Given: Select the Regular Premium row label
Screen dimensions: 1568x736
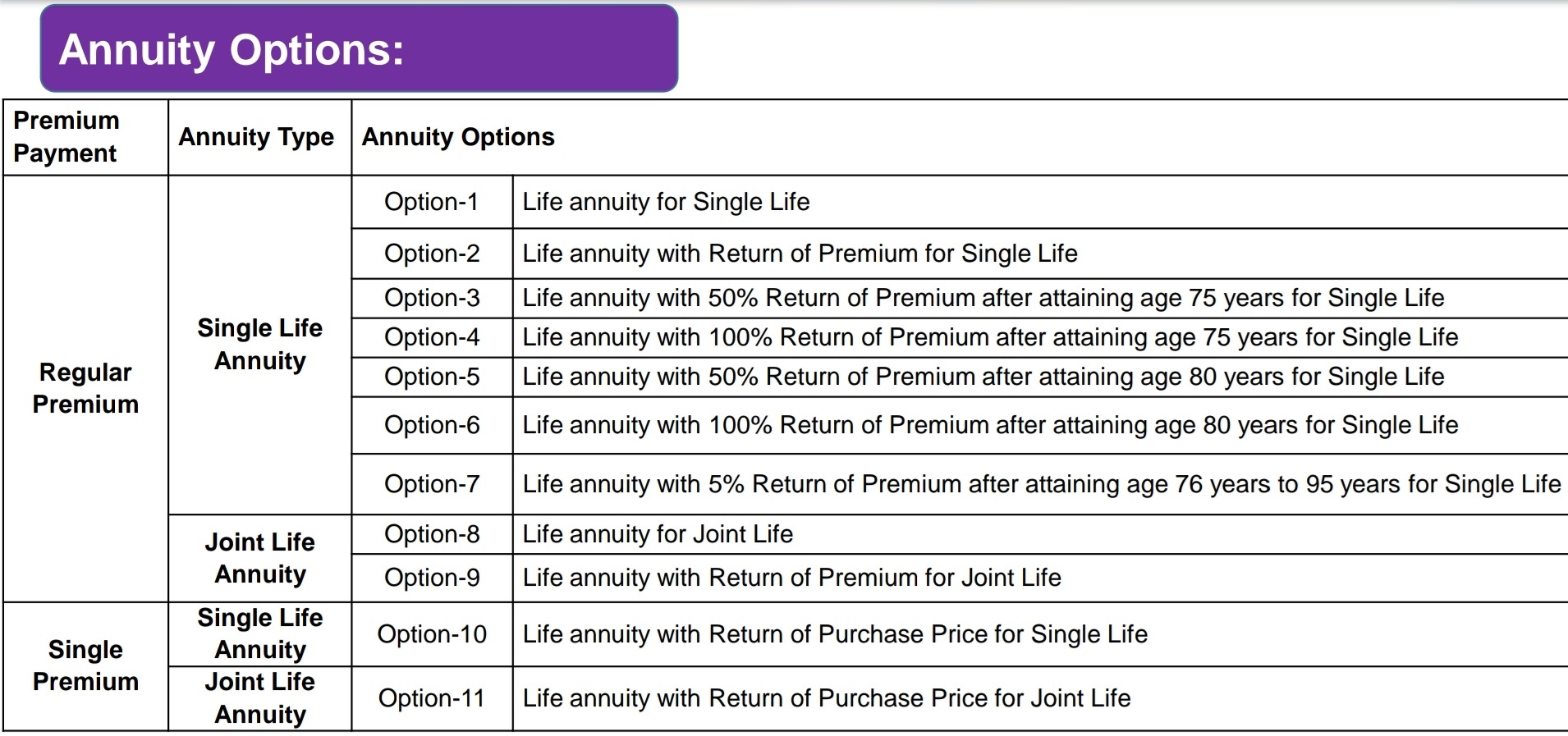Looking at the screenshot, I should click(x=85, y=388).
